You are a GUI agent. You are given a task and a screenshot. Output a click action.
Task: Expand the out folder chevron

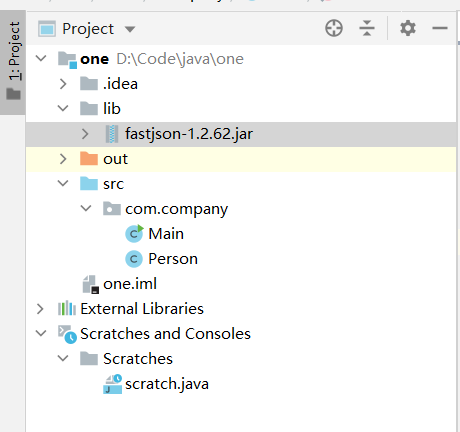click(x=63, y=159)
